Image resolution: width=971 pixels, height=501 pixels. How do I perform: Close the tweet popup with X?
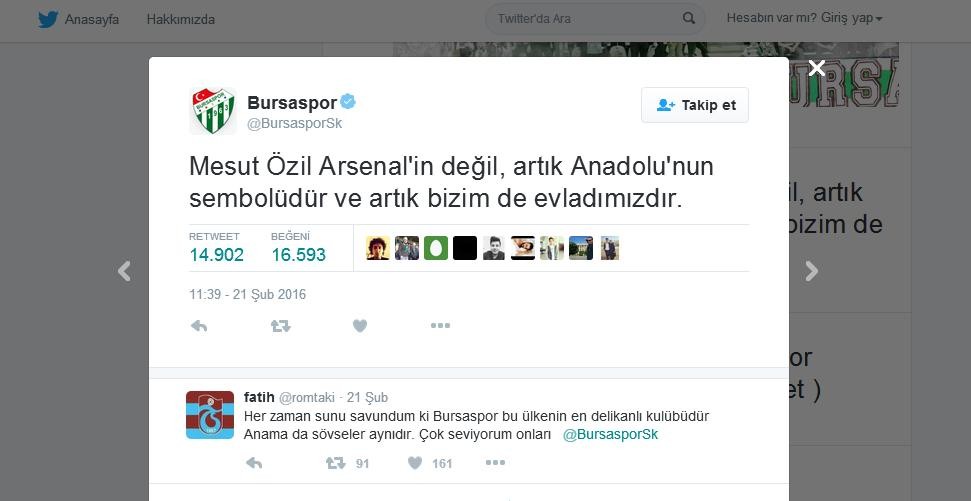click(817, 68)
